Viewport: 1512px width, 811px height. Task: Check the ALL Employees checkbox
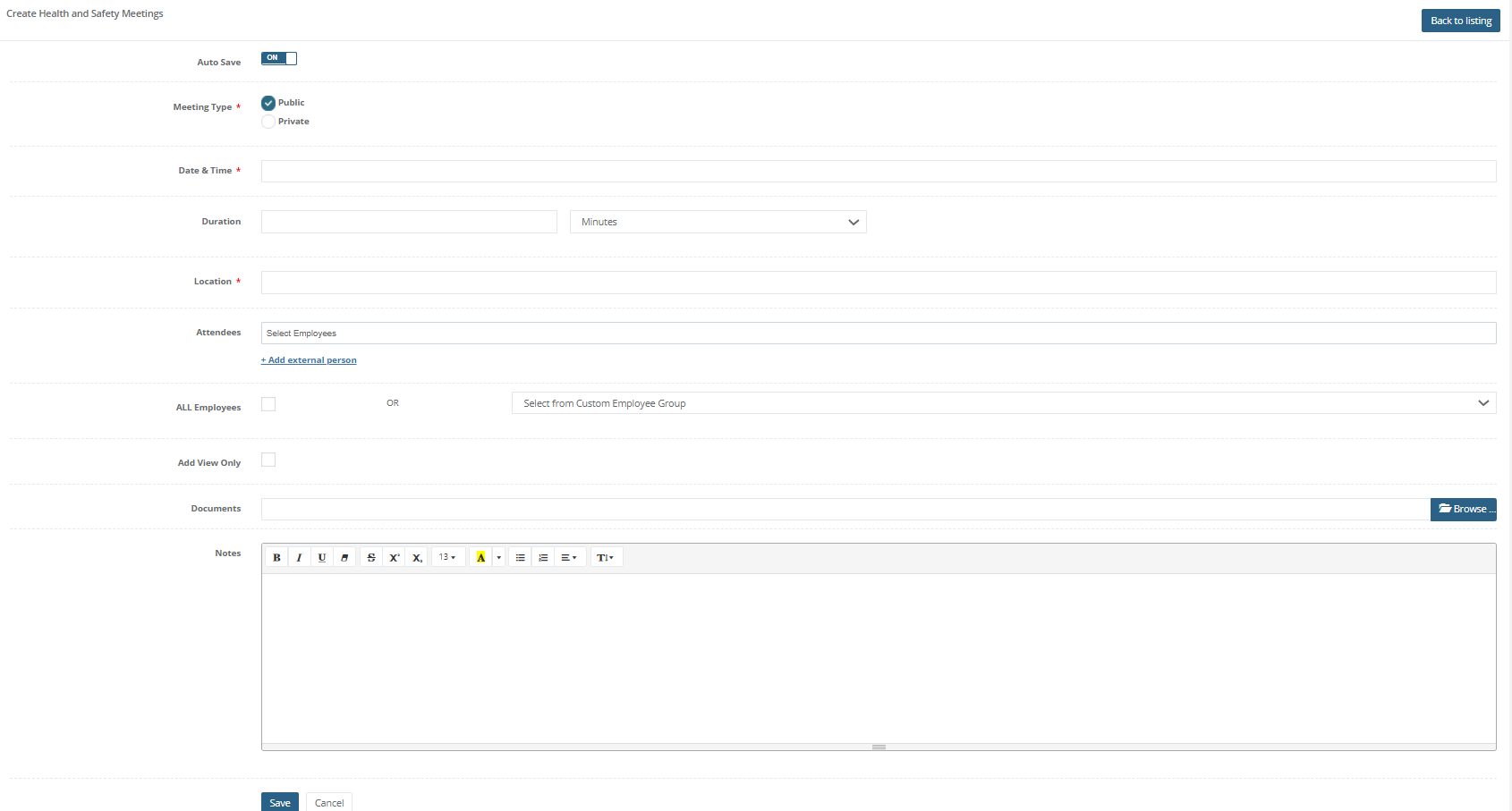tap(268, 404)
